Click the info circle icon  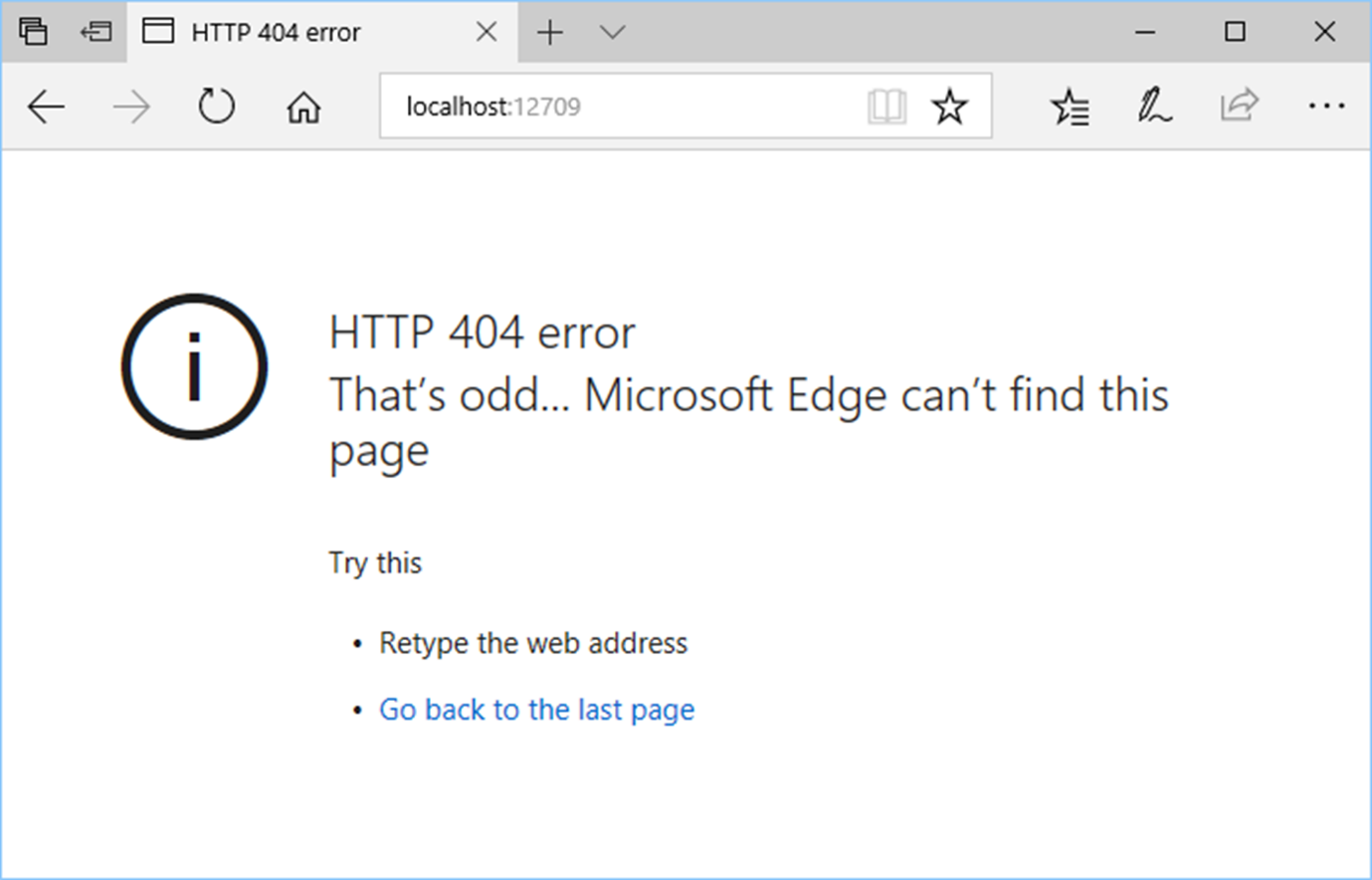[195, 366]
